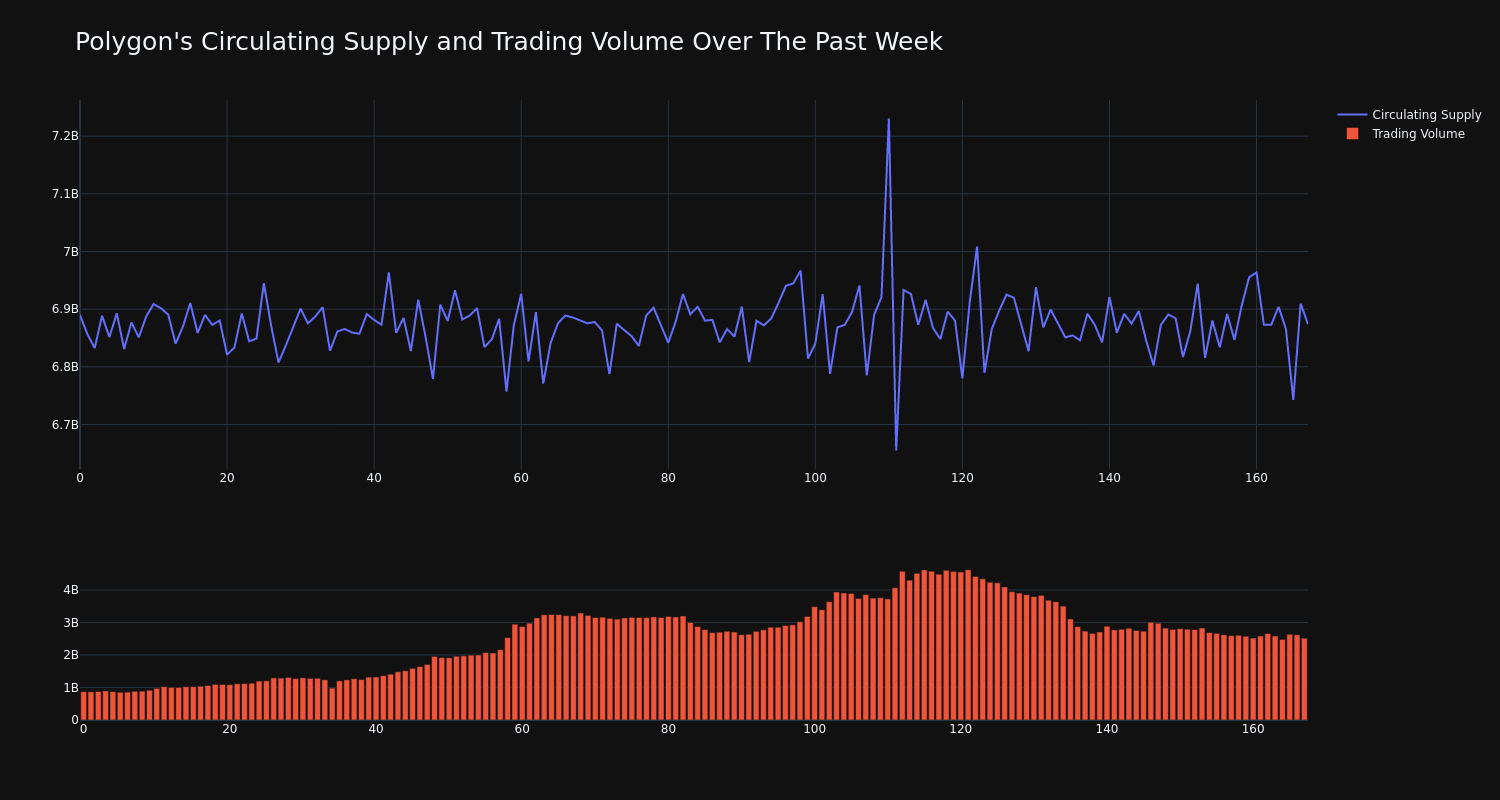Click the 6.9B y-axis label

coord(65,309)
